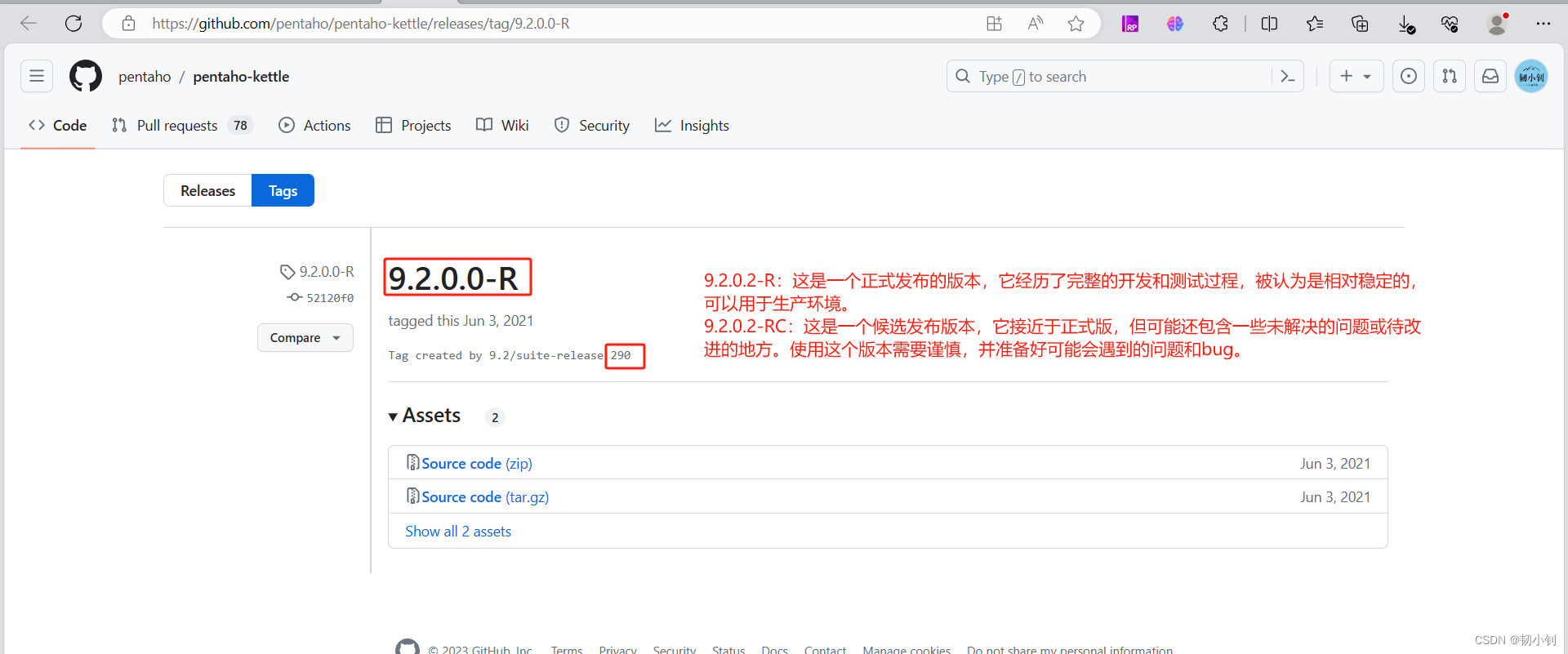This screenshot has height=654, width=1568.
Task: Switch to the Pull requests tab
Action: 183,125
